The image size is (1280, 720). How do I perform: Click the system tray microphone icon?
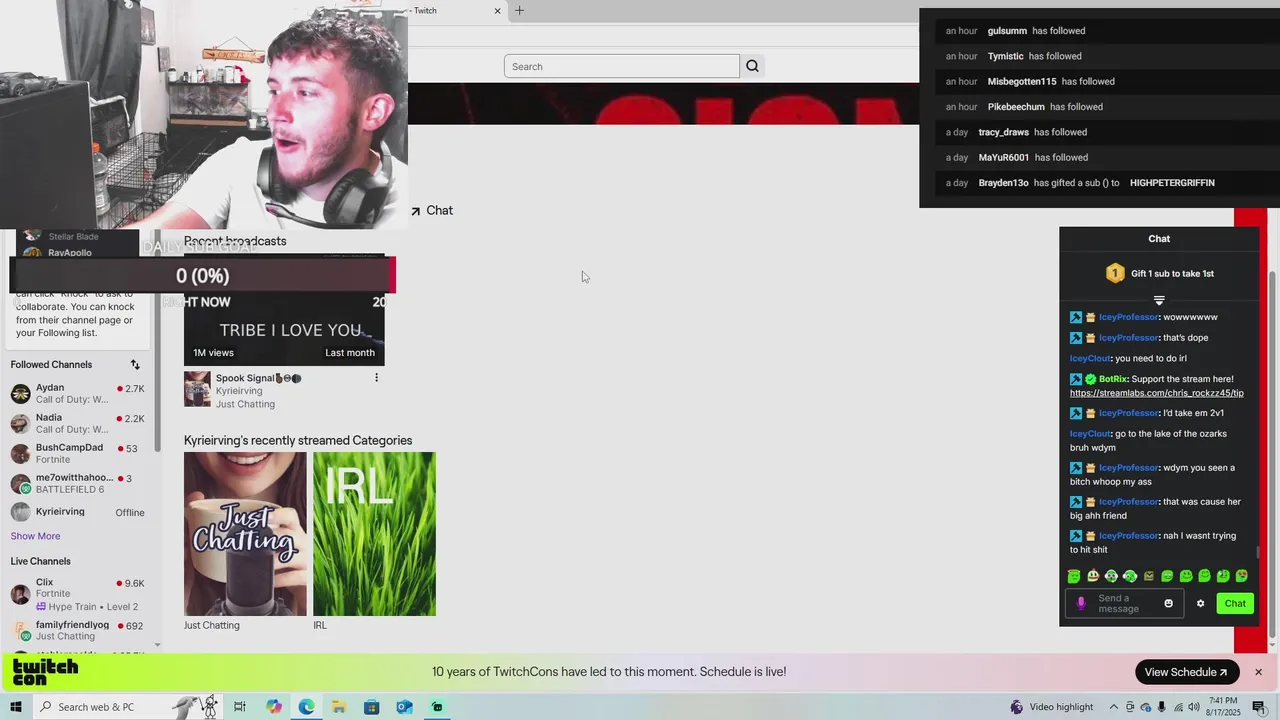click(1162, 707)
